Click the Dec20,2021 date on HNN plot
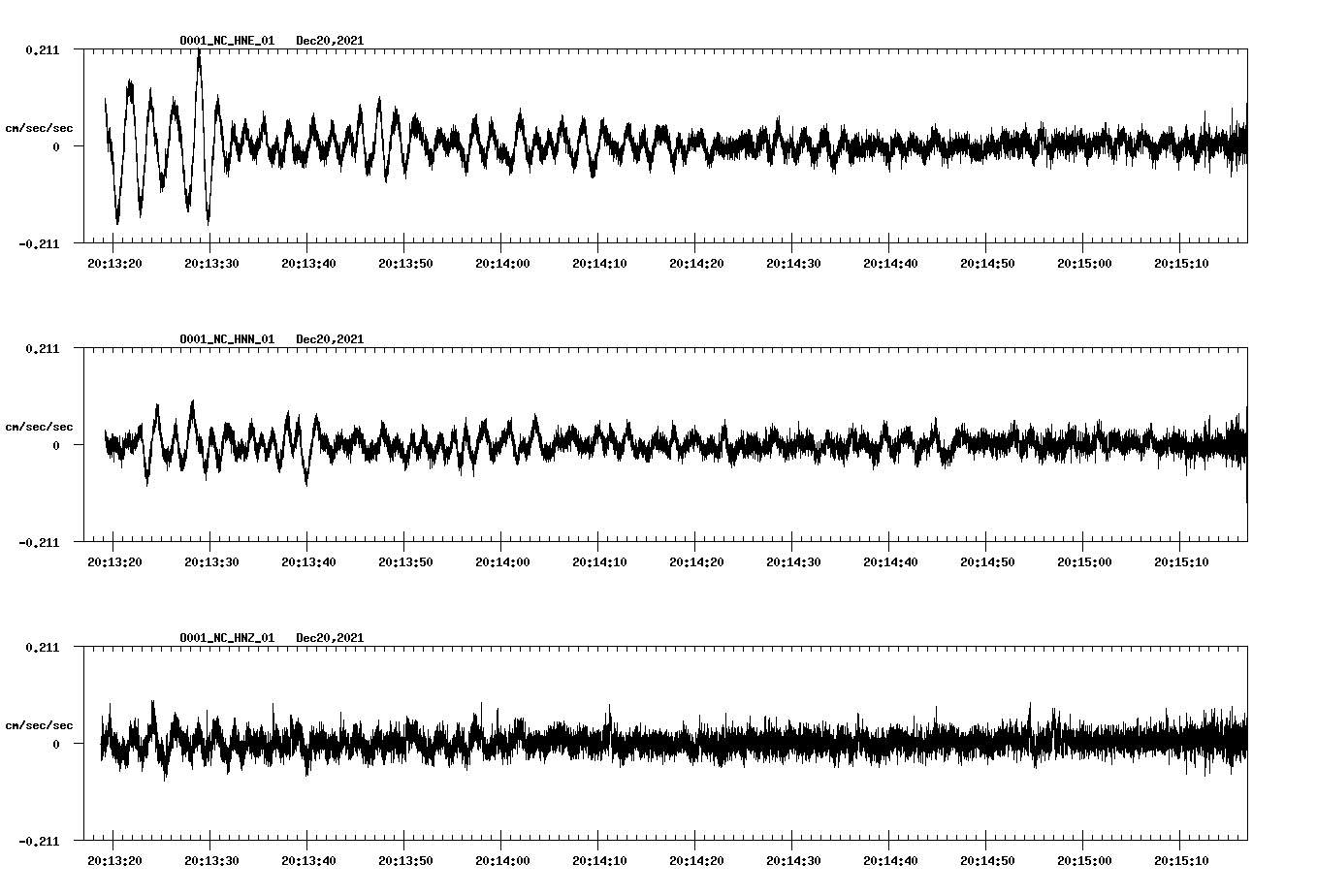 point(330,339)
